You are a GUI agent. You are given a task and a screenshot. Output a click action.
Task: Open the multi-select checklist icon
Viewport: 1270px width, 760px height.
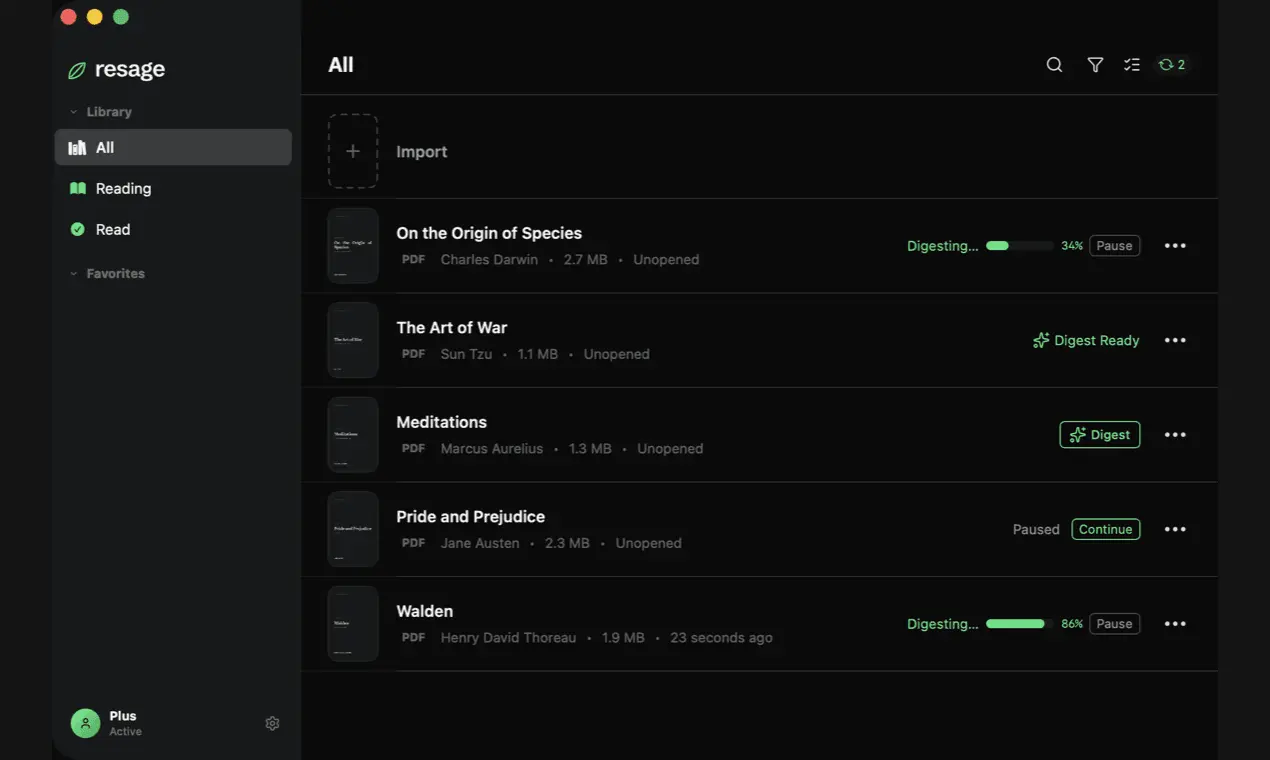(1132, 65)
